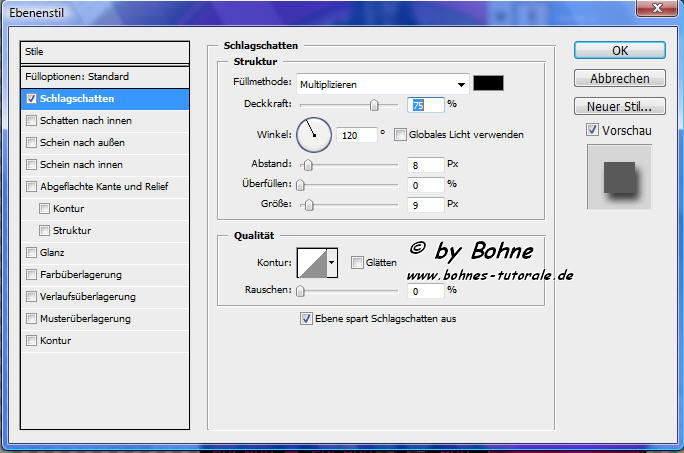The width and height of the screenshot is (684, 453).
Task: Click the Abstand distance input field
Action: [x=425, y=164]
